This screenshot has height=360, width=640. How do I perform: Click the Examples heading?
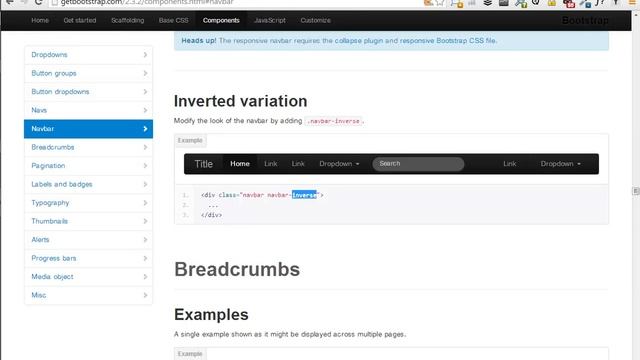tap(211, 315)
